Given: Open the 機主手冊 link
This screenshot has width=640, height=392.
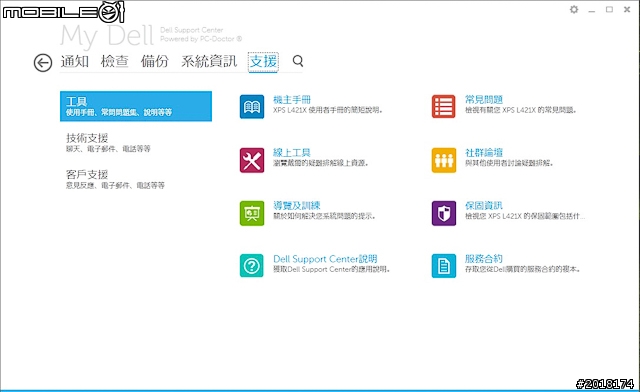Looking at the screenshot, I should click(x=292, y=99).
